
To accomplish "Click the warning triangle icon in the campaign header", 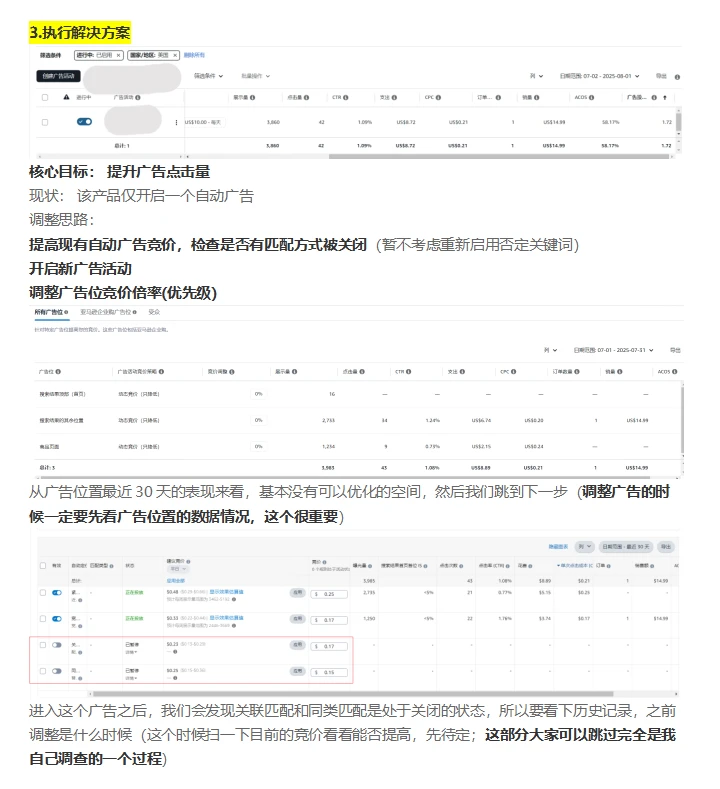I will pyautogui.click(x=66, y=97).
